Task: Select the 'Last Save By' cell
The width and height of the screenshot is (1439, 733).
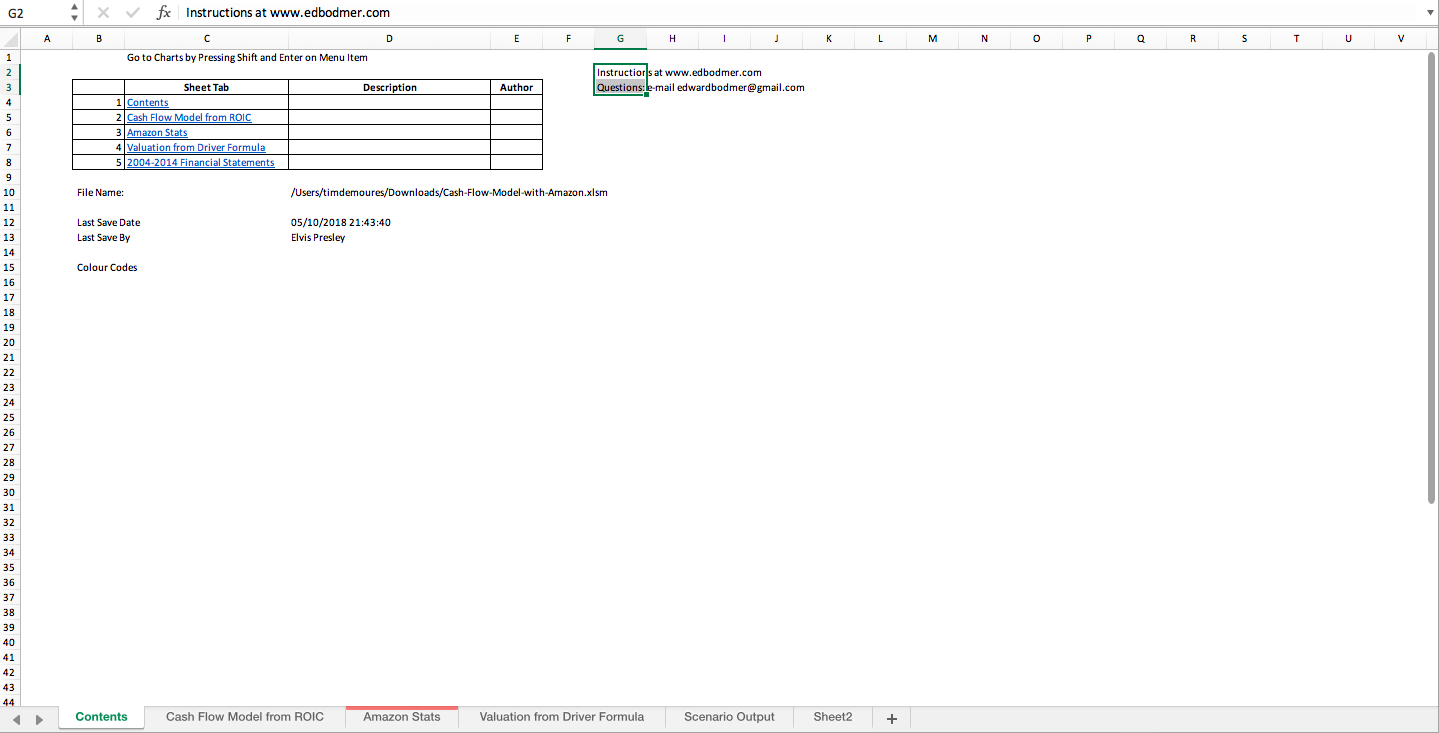Action: 99,238
